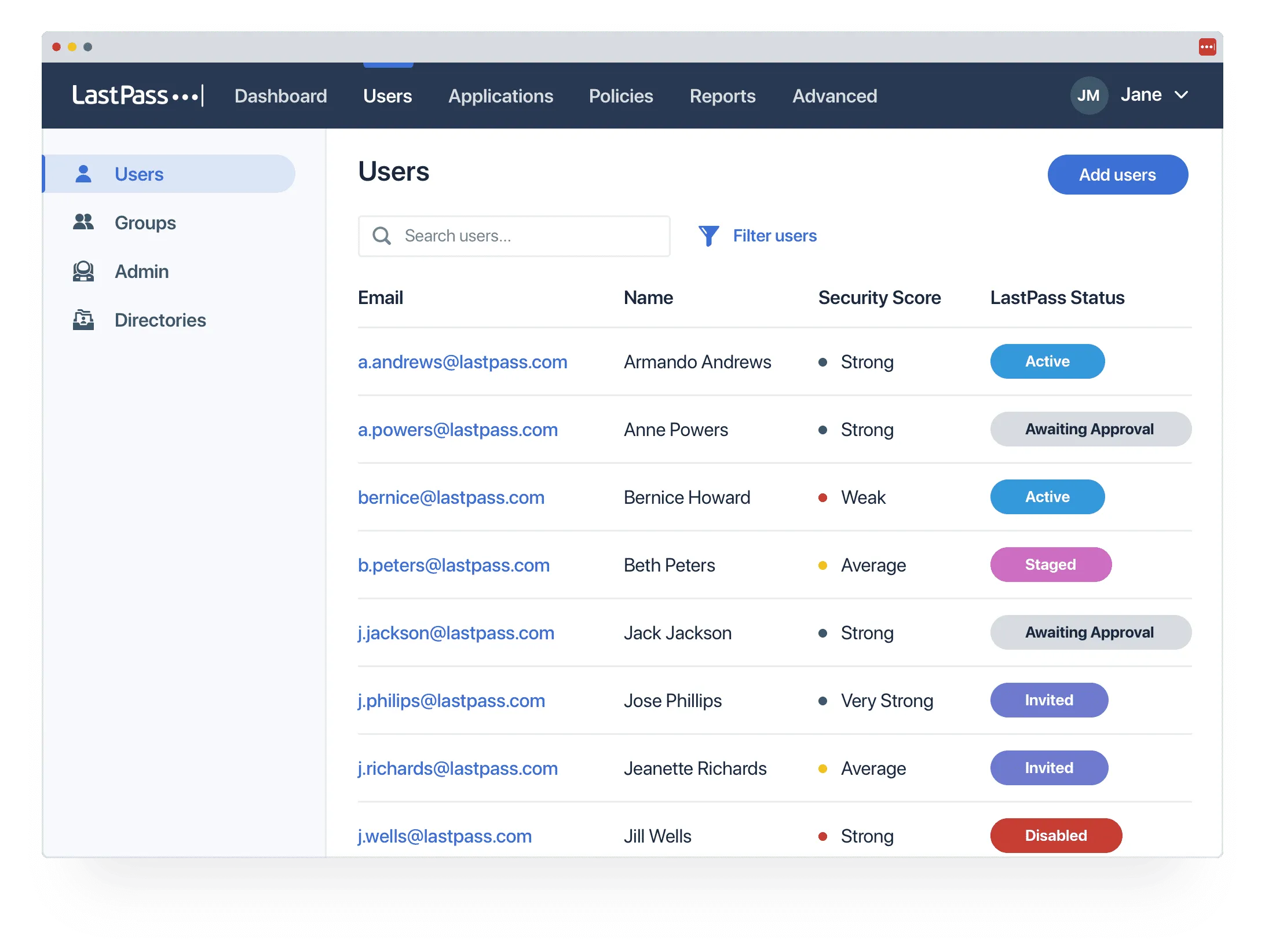Click the Users person icon in sidebar
Viewport: 1265px width, 952px height.
[x=83, y=174]
